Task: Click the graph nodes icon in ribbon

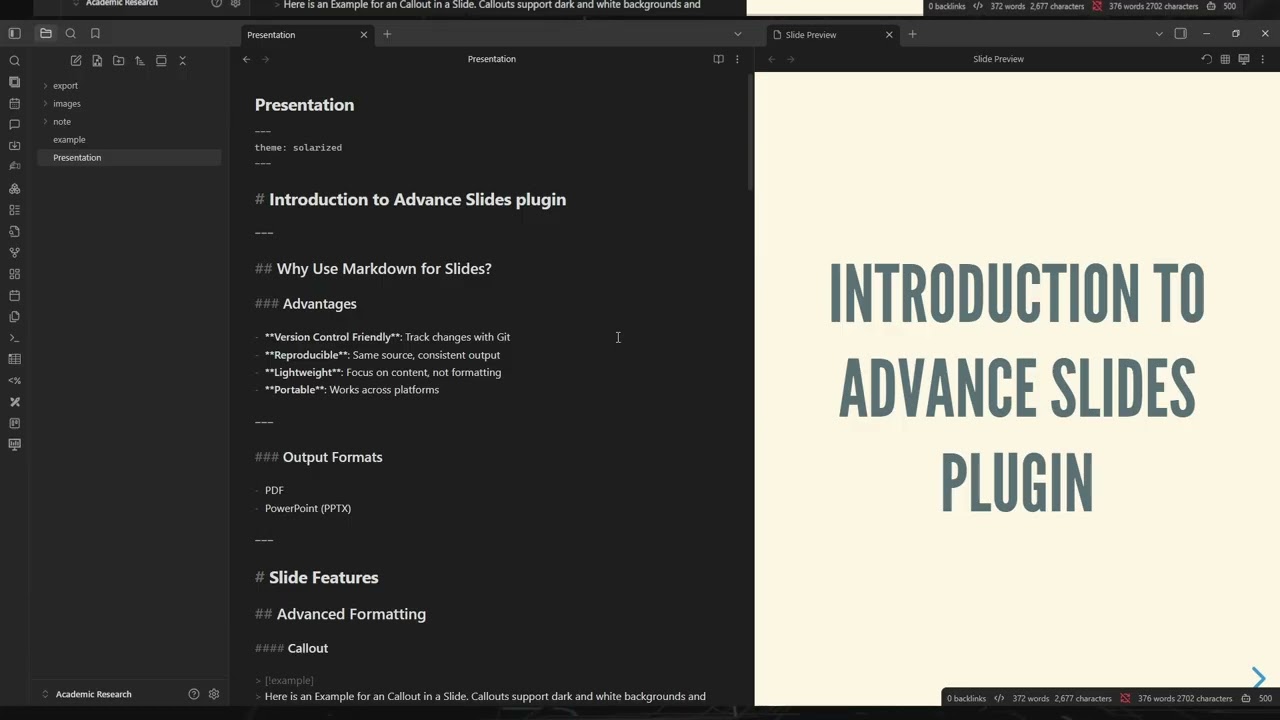Action: [14, 189]
